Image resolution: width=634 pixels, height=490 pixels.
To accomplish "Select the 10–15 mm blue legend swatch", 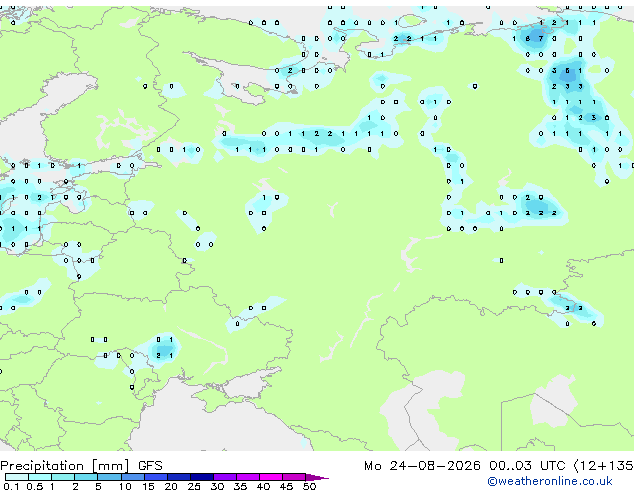I will coord(132,477).
